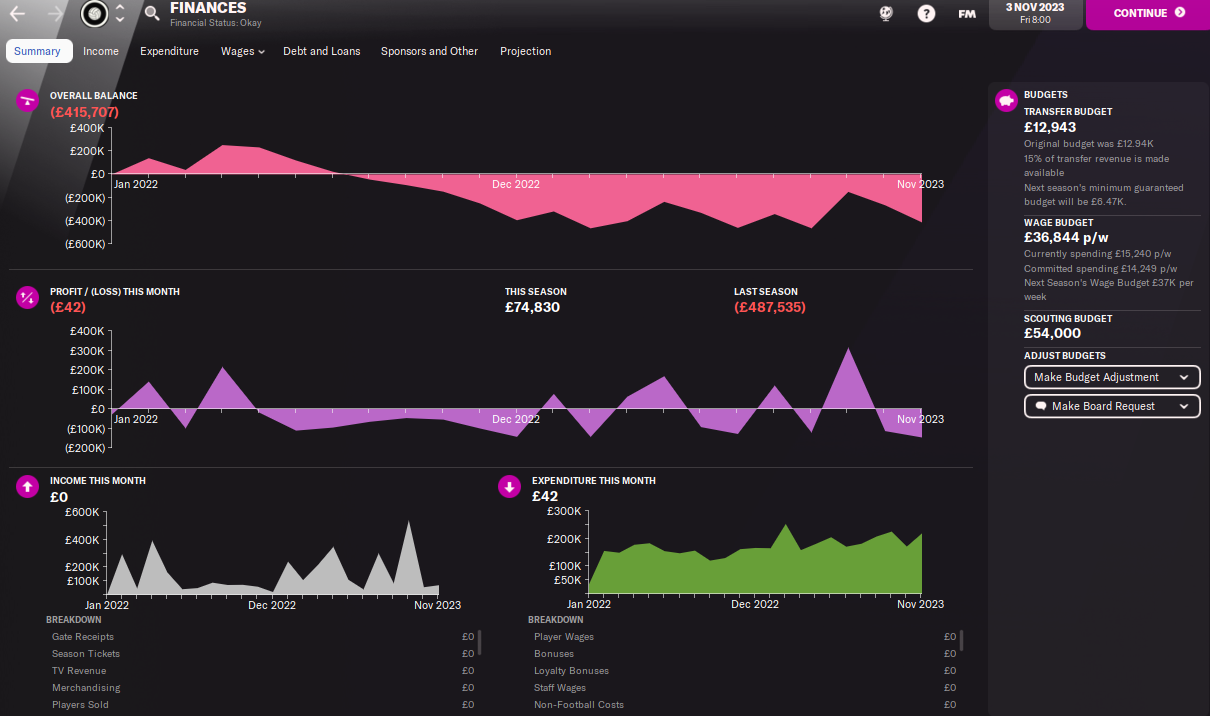Screen dimensions: 1210x716
Task: Click the FINANCES screen title
Action: click(208, 8)
